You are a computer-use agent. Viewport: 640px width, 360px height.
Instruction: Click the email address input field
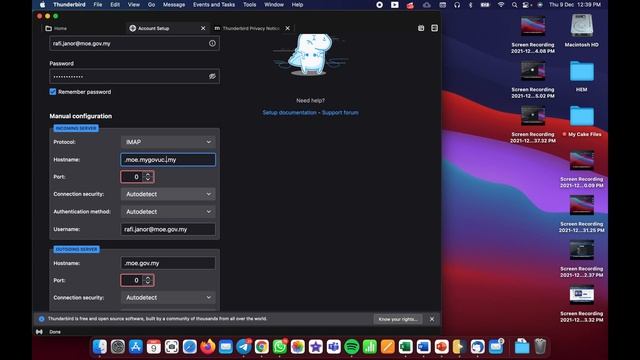pos(134,43)
